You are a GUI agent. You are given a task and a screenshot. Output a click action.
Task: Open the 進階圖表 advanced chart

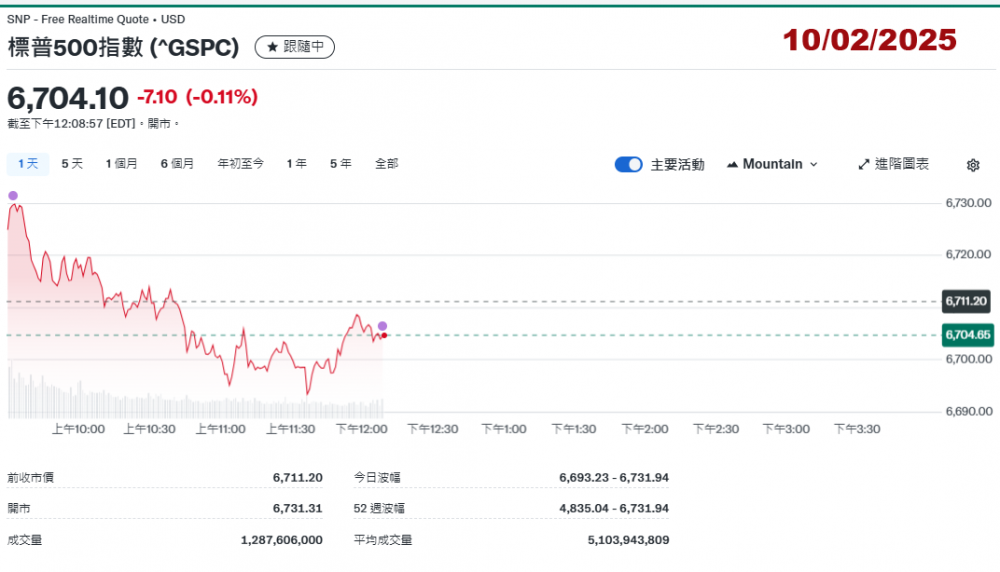tap(893, 164)
